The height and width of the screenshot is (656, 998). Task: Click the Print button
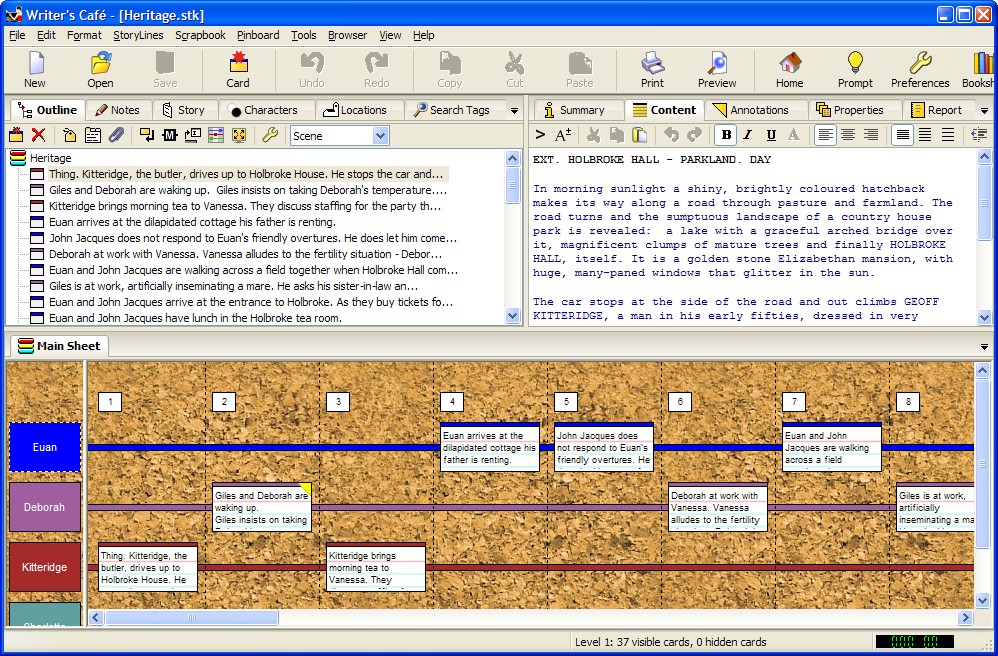pyautogui.click(x=652, y=69)
